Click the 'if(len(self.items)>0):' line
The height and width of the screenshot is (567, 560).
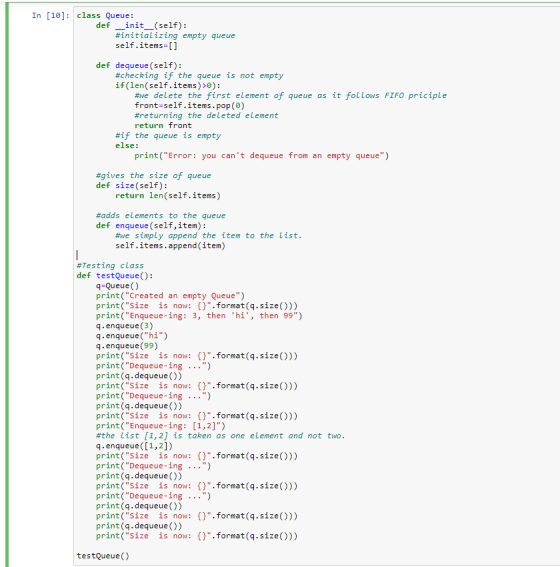click(168, 85)
